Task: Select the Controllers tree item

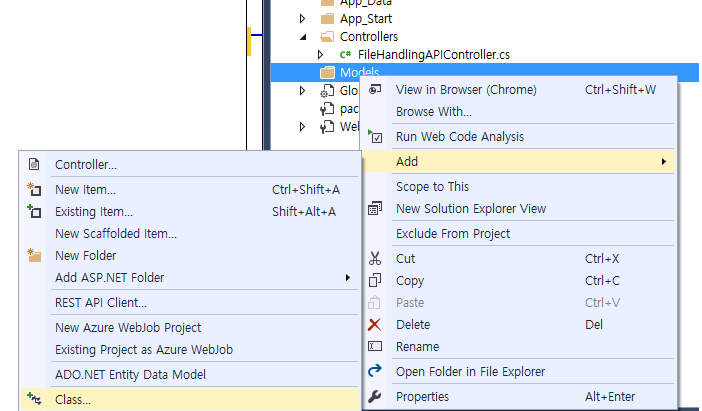Action: (x=369, y=37)
